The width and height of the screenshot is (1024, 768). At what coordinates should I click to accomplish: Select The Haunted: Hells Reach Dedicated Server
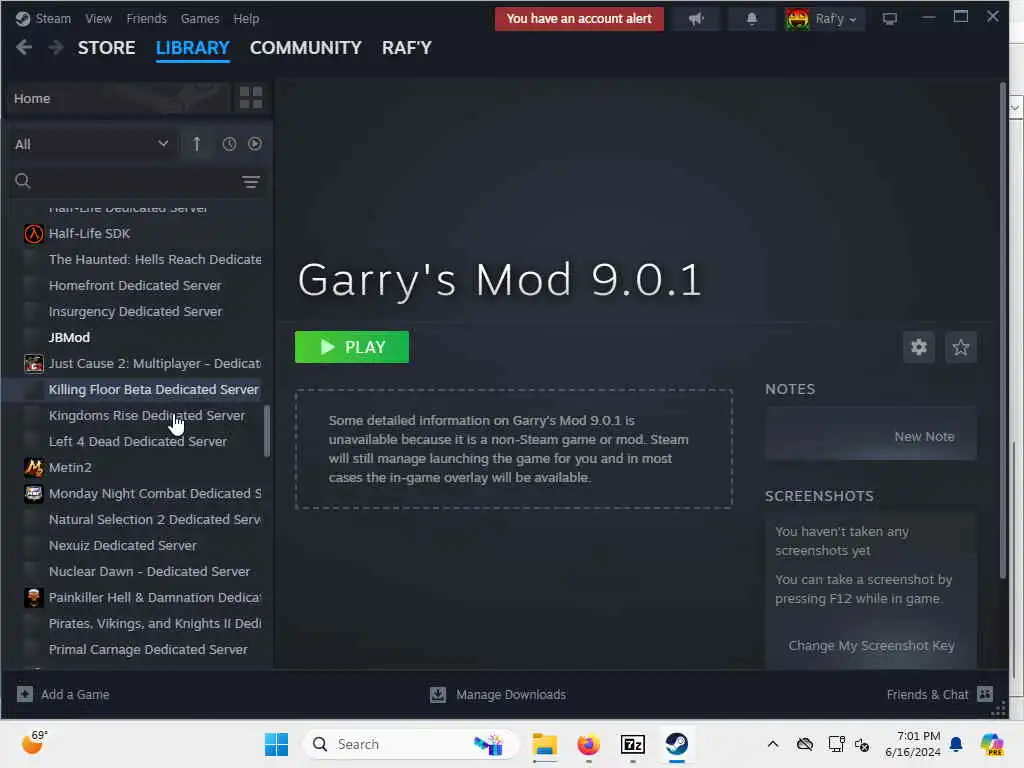point(155,259)
